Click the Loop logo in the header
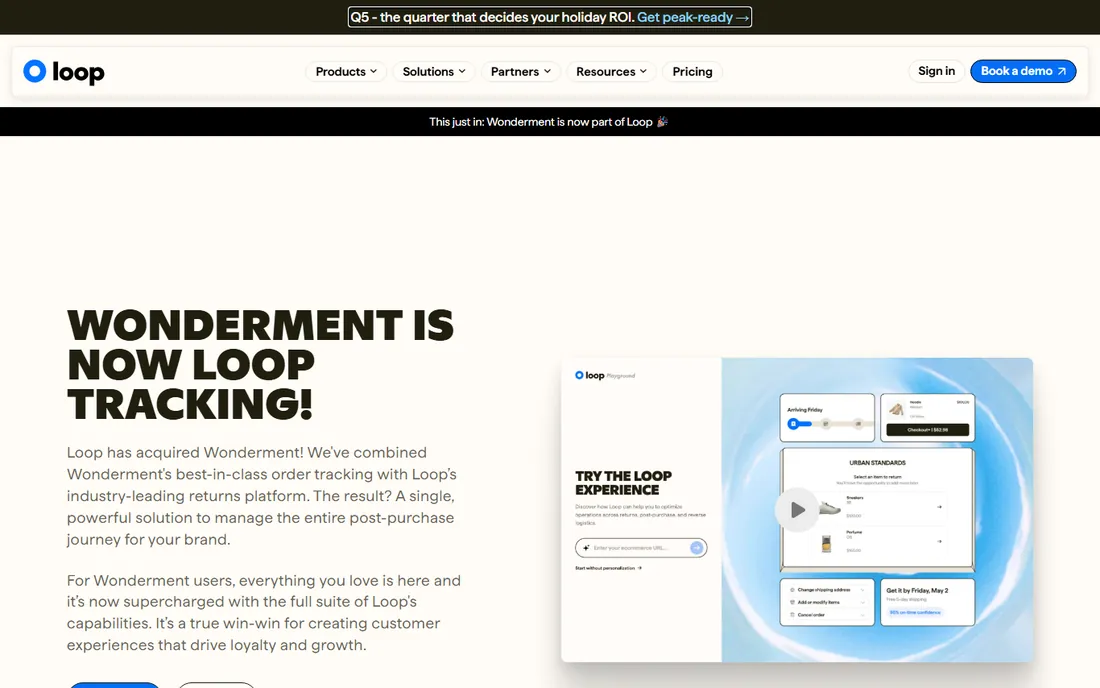1100x688 pixels. [x=64, y=72]
